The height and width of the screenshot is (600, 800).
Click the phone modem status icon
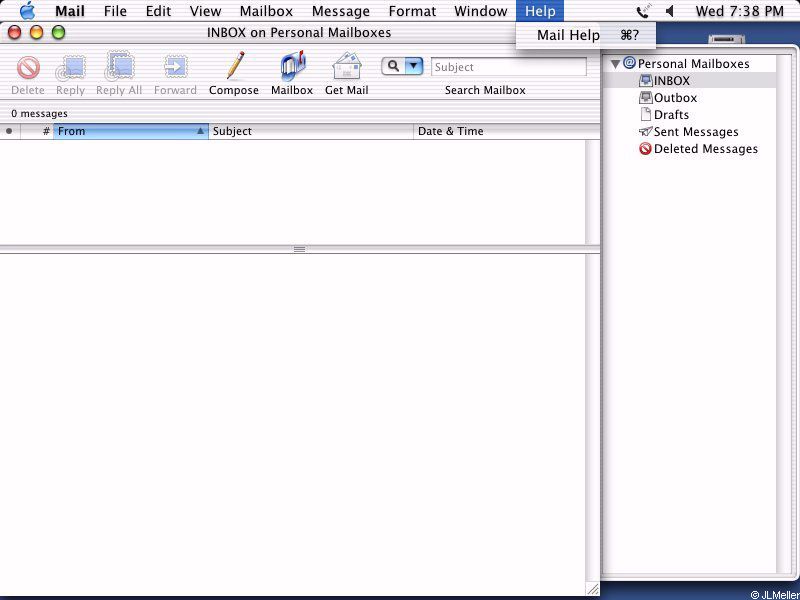643,11
